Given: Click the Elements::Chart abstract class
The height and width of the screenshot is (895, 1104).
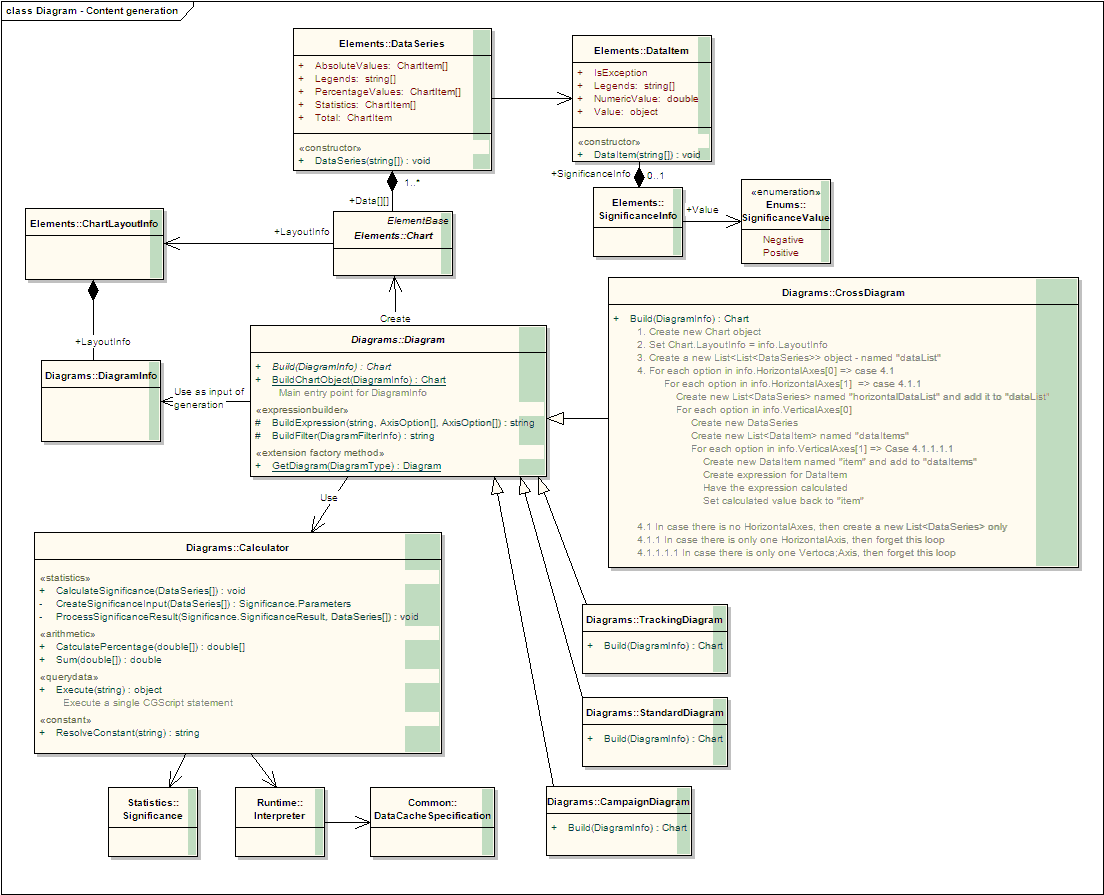Looking at the screenshot, I should click(392, 236).
